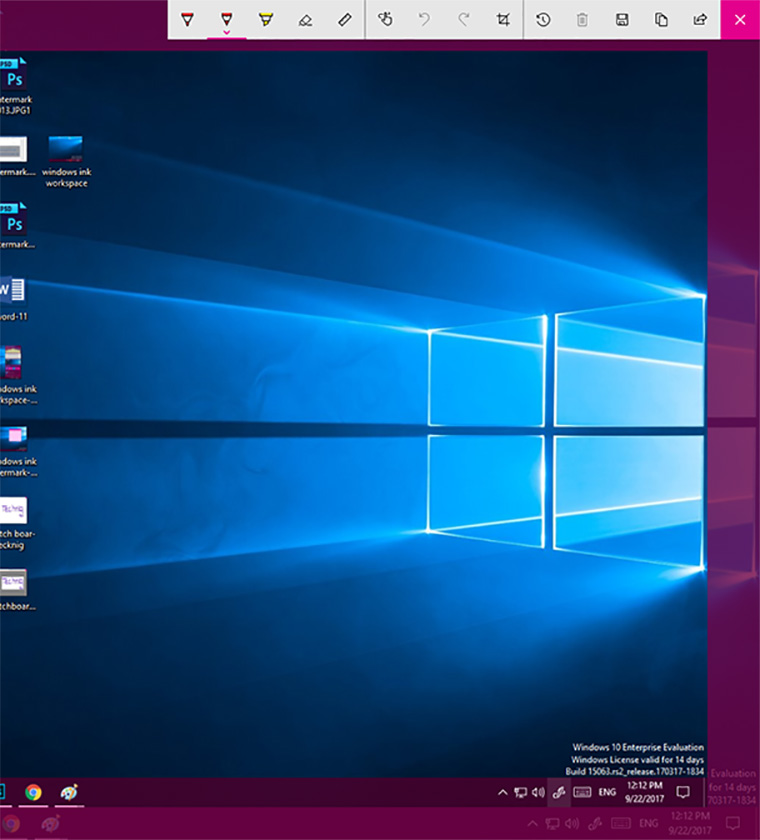Select the ballpoint pen tool
The image size is (760, 840).
[187, 20]
